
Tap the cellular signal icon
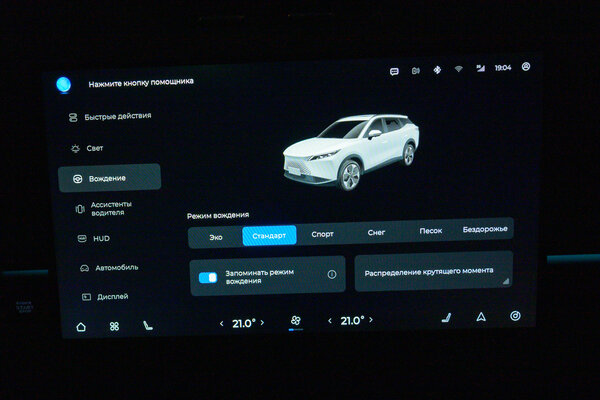pos(480,68)
